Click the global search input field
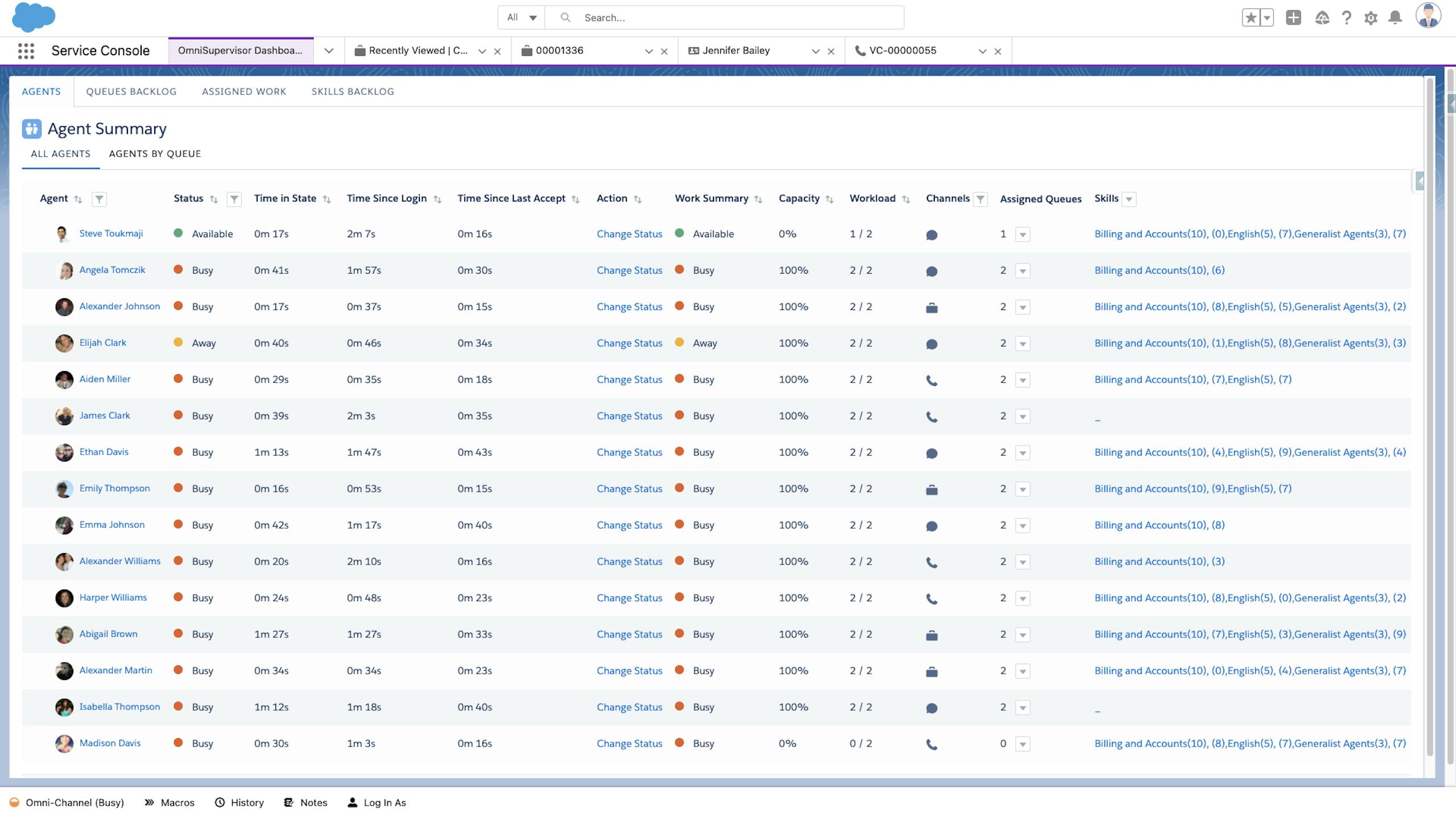 point(734,18)
